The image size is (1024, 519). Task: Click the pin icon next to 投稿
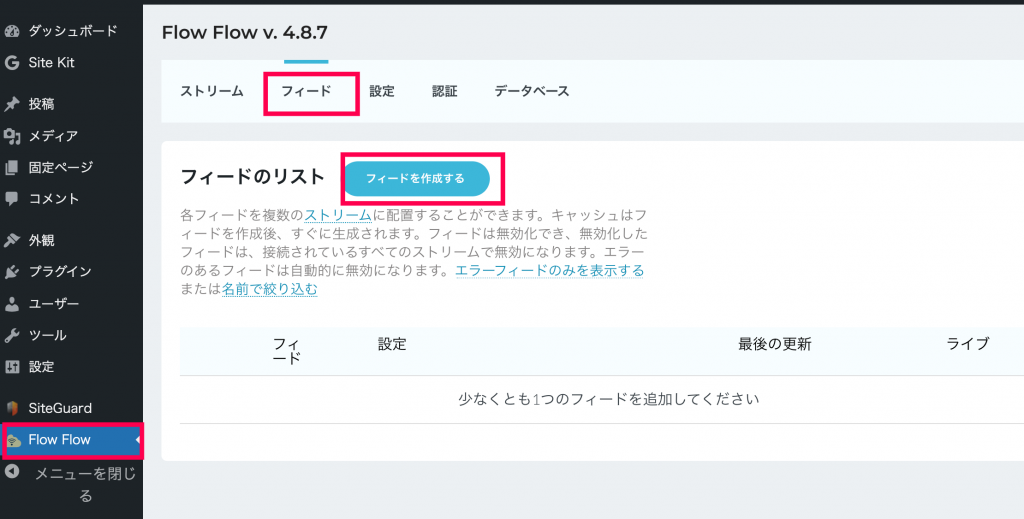tap(12, 104)
